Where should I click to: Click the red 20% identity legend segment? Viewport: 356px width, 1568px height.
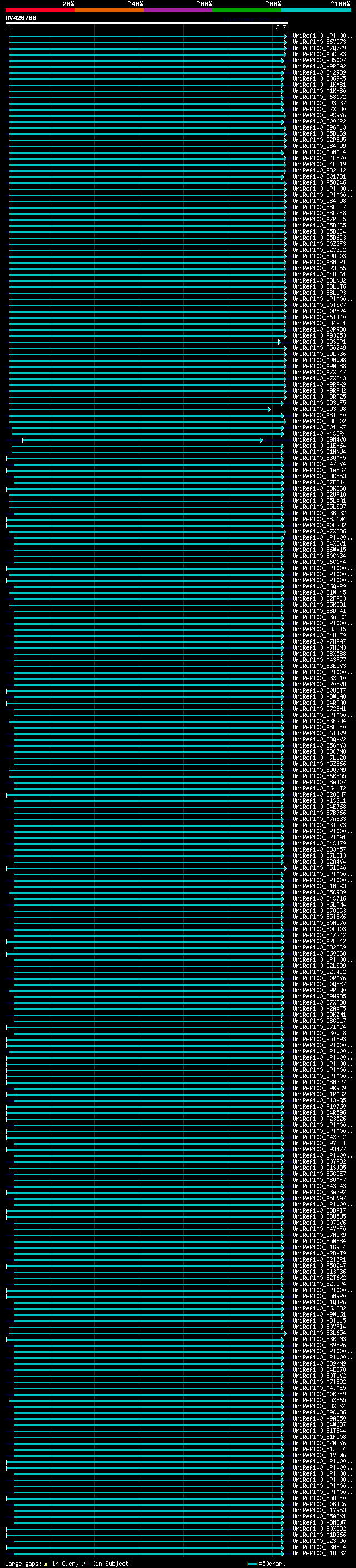pos(39,10)
